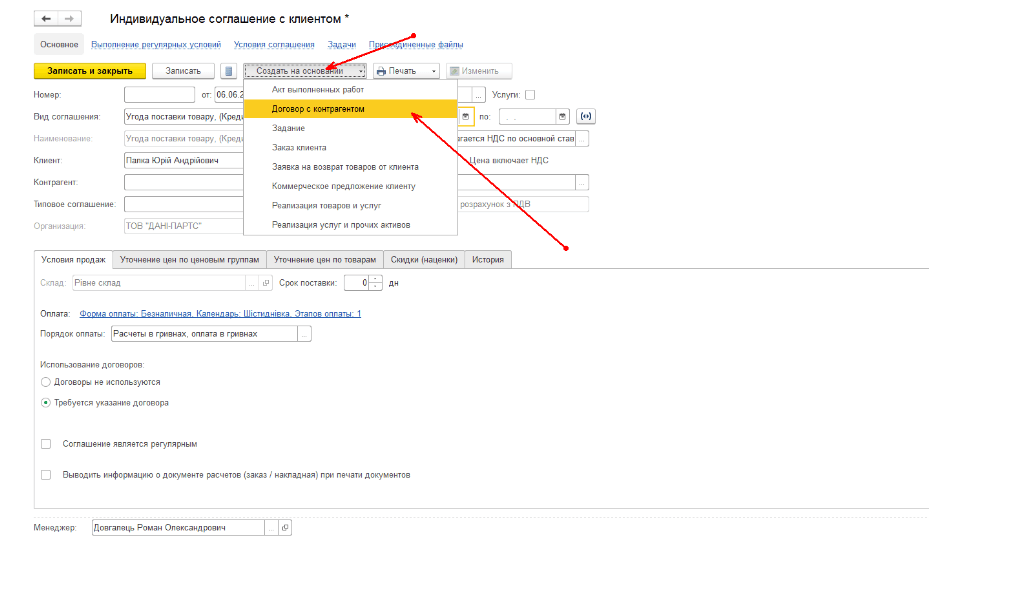The width and height of the screenshot is (1032, 607).
Task: Open the Менеджер record via open icon
Action: (285, 527)
